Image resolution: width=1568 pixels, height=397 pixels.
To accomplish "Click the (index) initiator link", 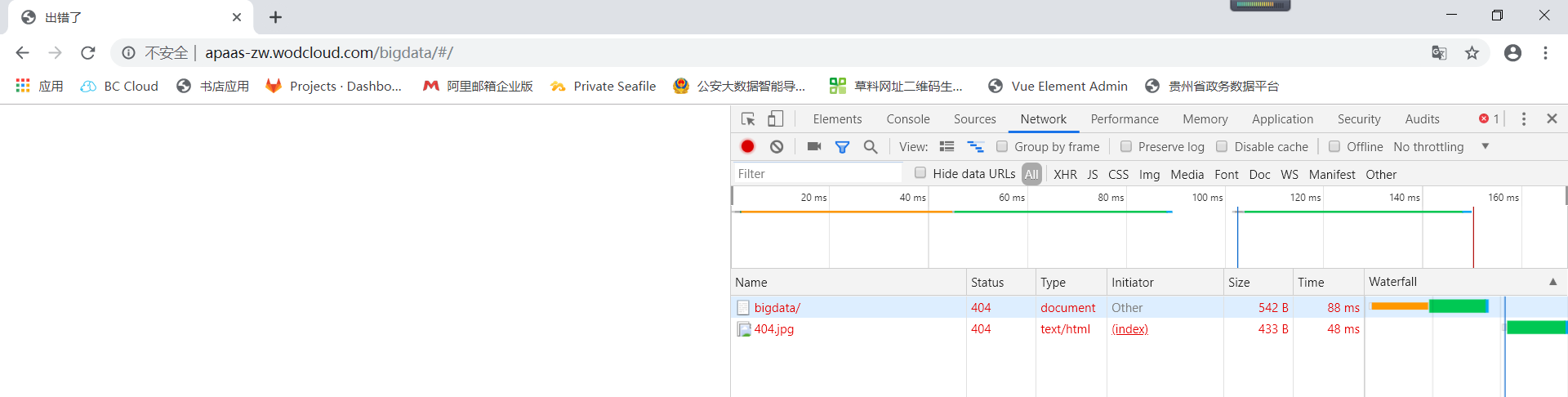I will [1129, 329].
